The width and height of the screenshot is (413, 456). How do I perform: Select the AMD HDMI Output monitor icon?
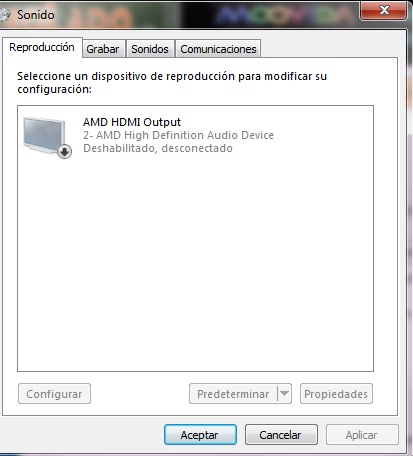click(45, 135)
